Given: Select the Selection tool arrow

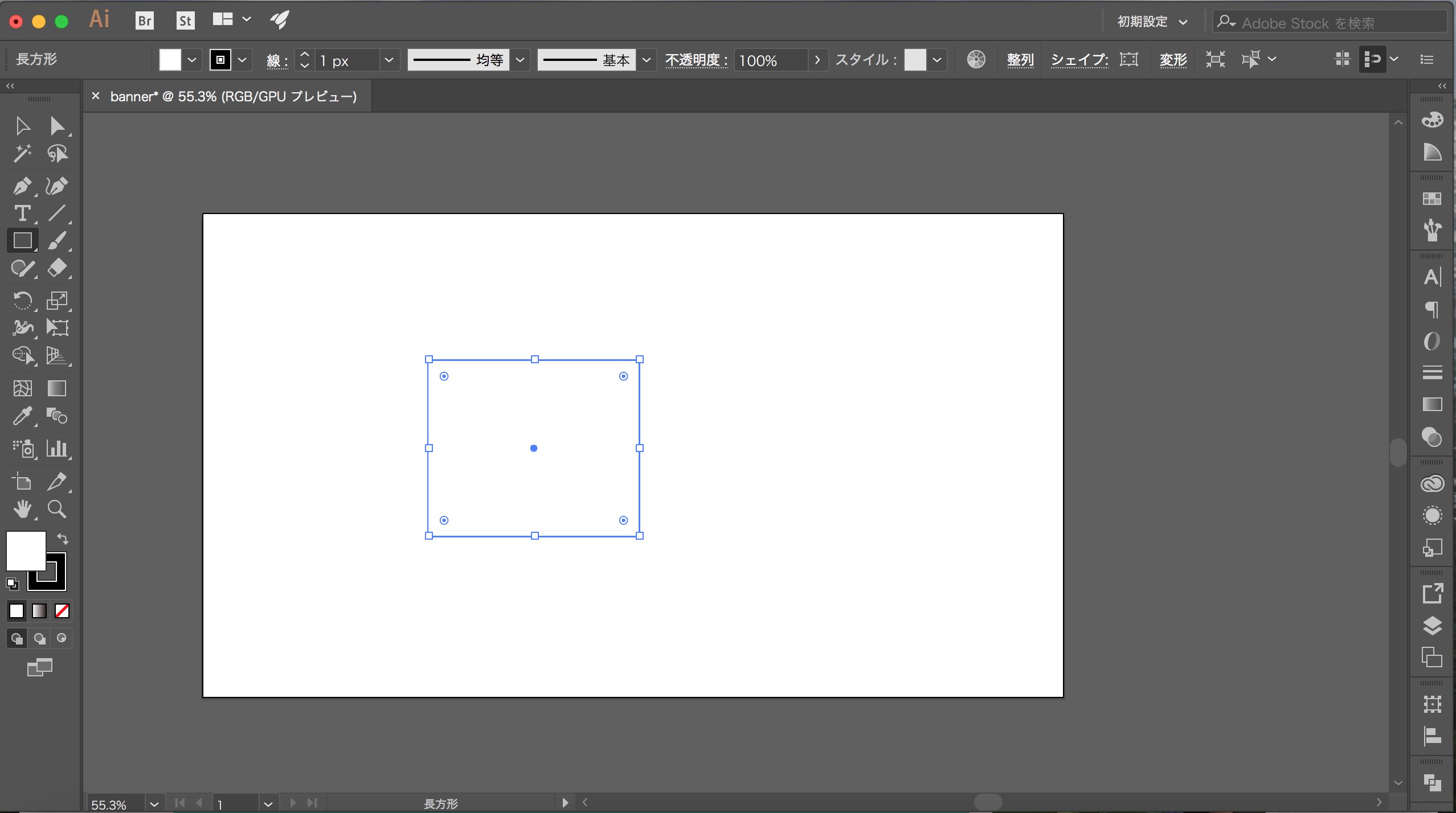Looking at the screenshot, I should (22, 126).
